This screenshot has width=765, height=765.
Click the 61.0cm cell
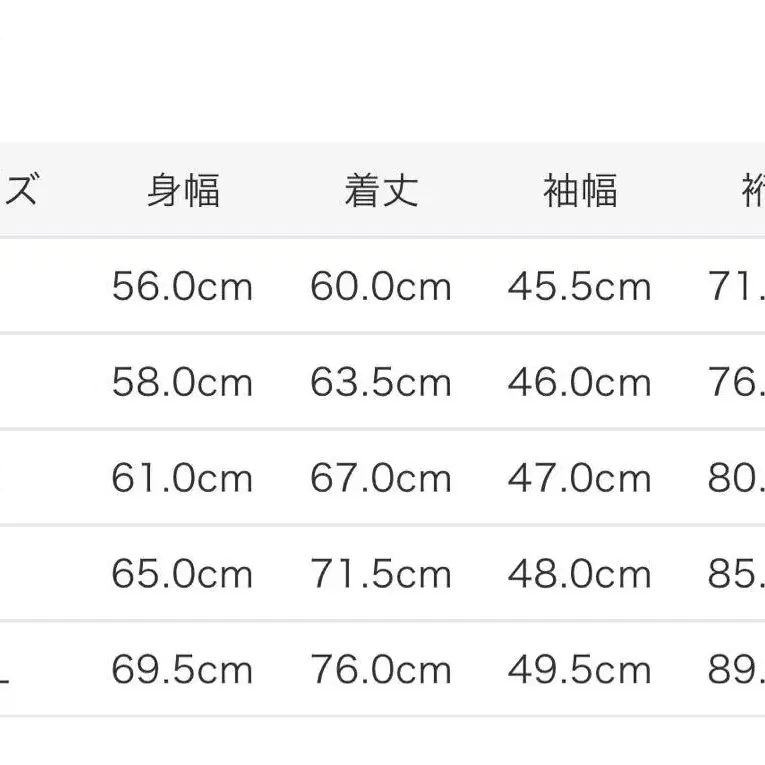182,479
